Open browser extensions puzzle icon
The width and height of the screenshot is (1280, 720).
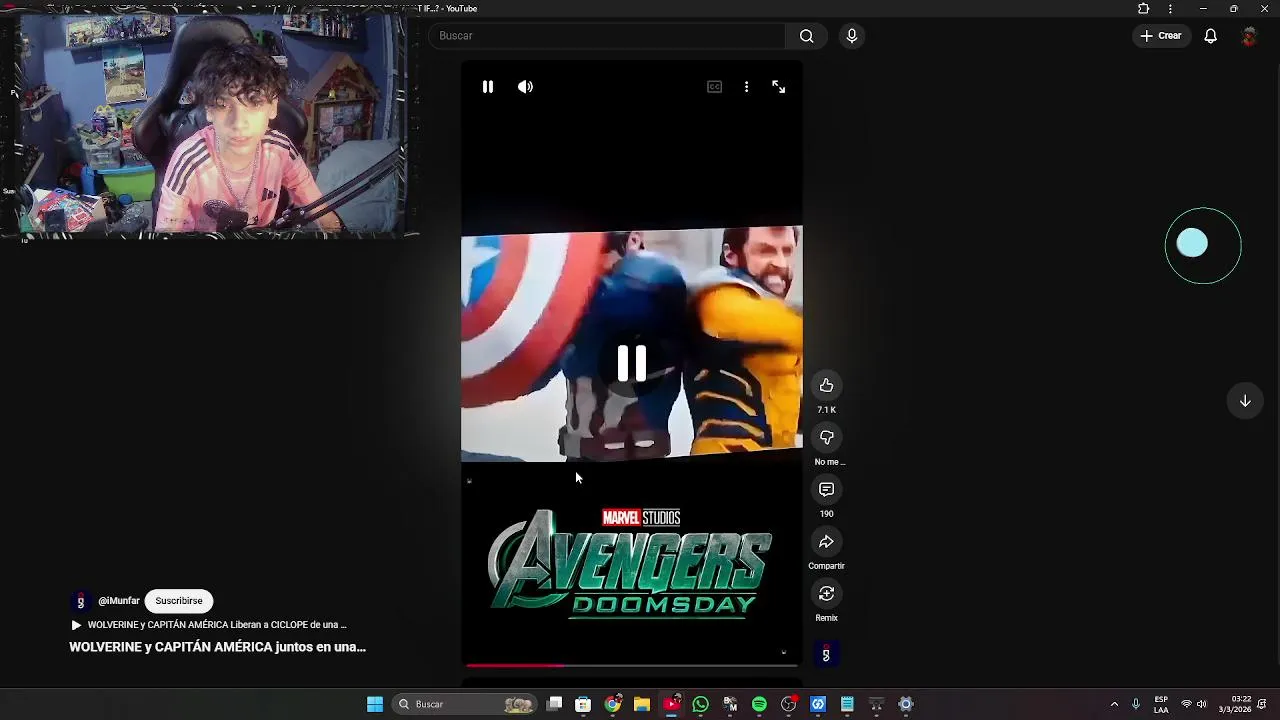(1143, 9)
